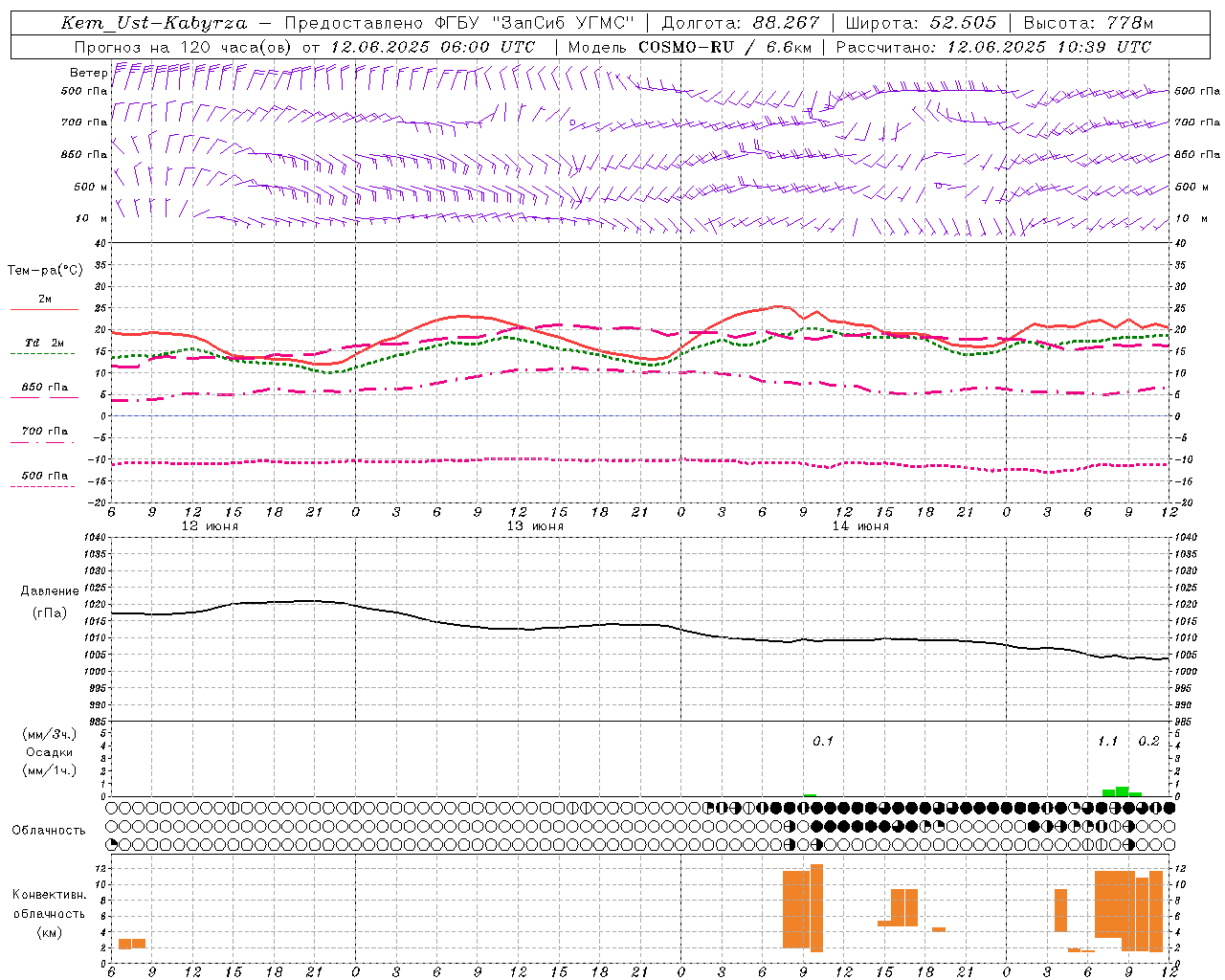This screenshot has width=1225, height=980.
Task: Click the 2м temperature legend entry
Action: [45, 300]
